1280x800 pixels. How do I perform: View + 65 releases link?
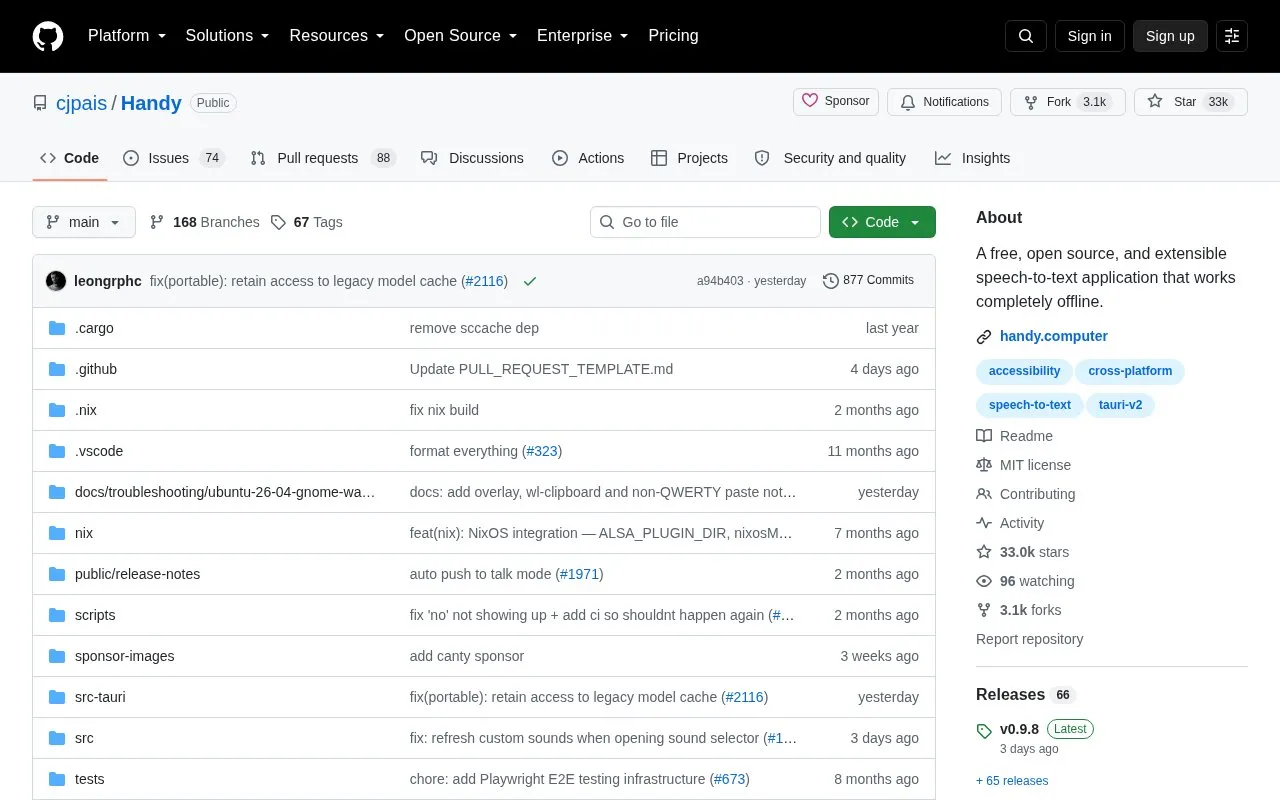tap(1012, 781)
